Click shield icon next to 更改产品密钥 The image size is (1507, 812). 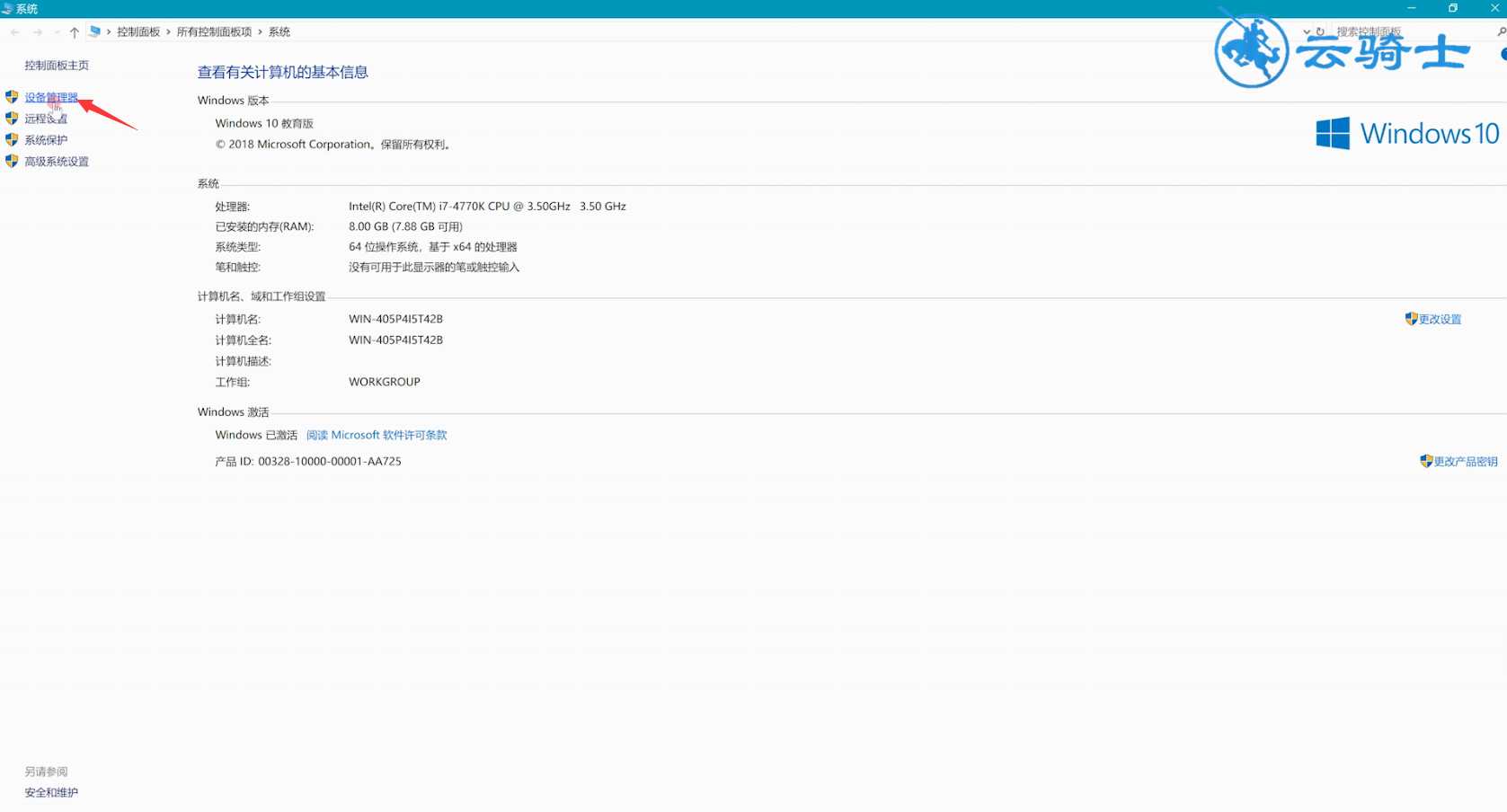pyautogui.click(x=1426, y=461)
